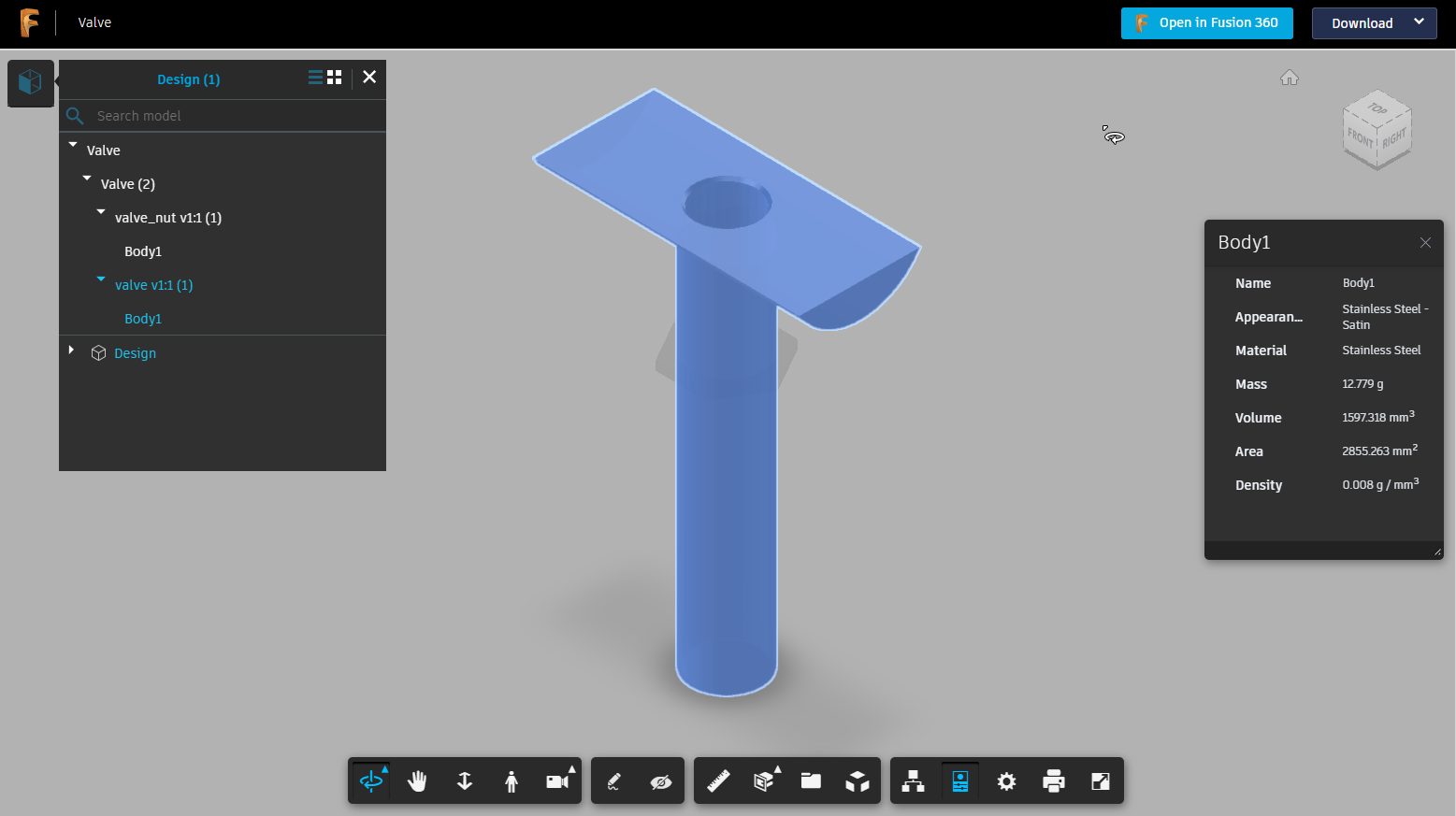Click Stainless Steel - Satin appearance value

coord(1385,317)
